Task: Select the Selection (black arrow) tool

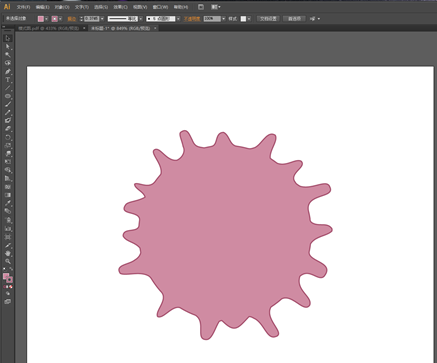Action: (x=8, y=38)
